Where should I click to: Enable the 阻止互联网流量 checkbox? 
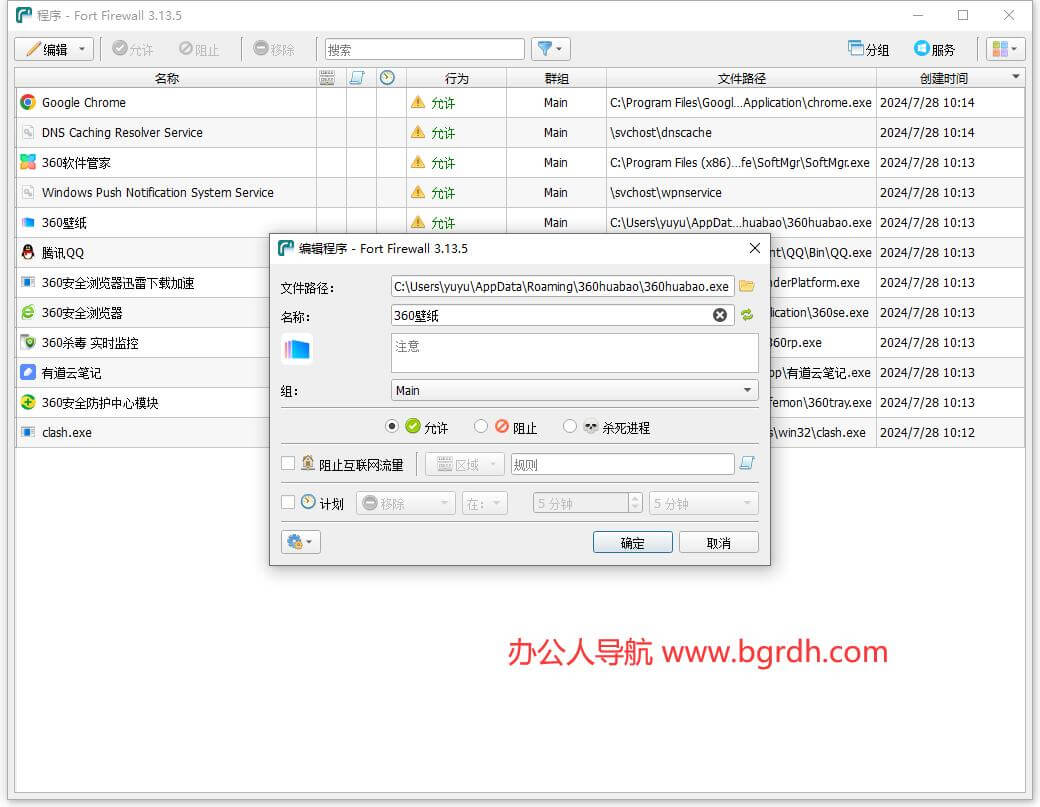click(x=288, y=463)
